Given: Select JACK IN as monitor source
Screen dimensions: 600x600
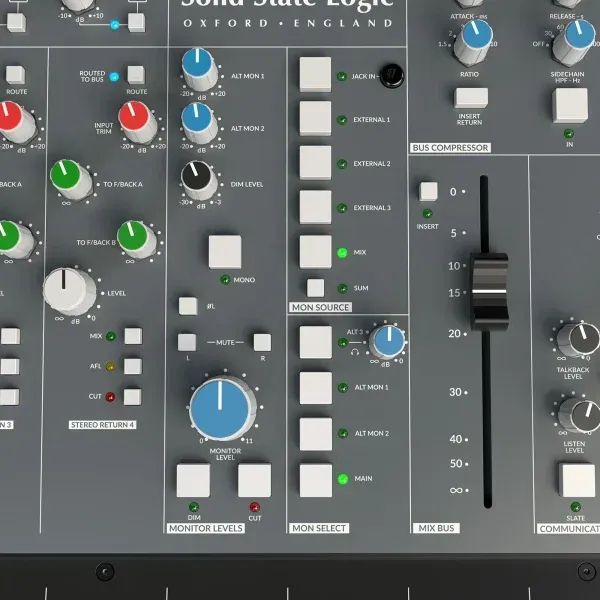Looking at the screenshot, I should (x=315, y=74).
